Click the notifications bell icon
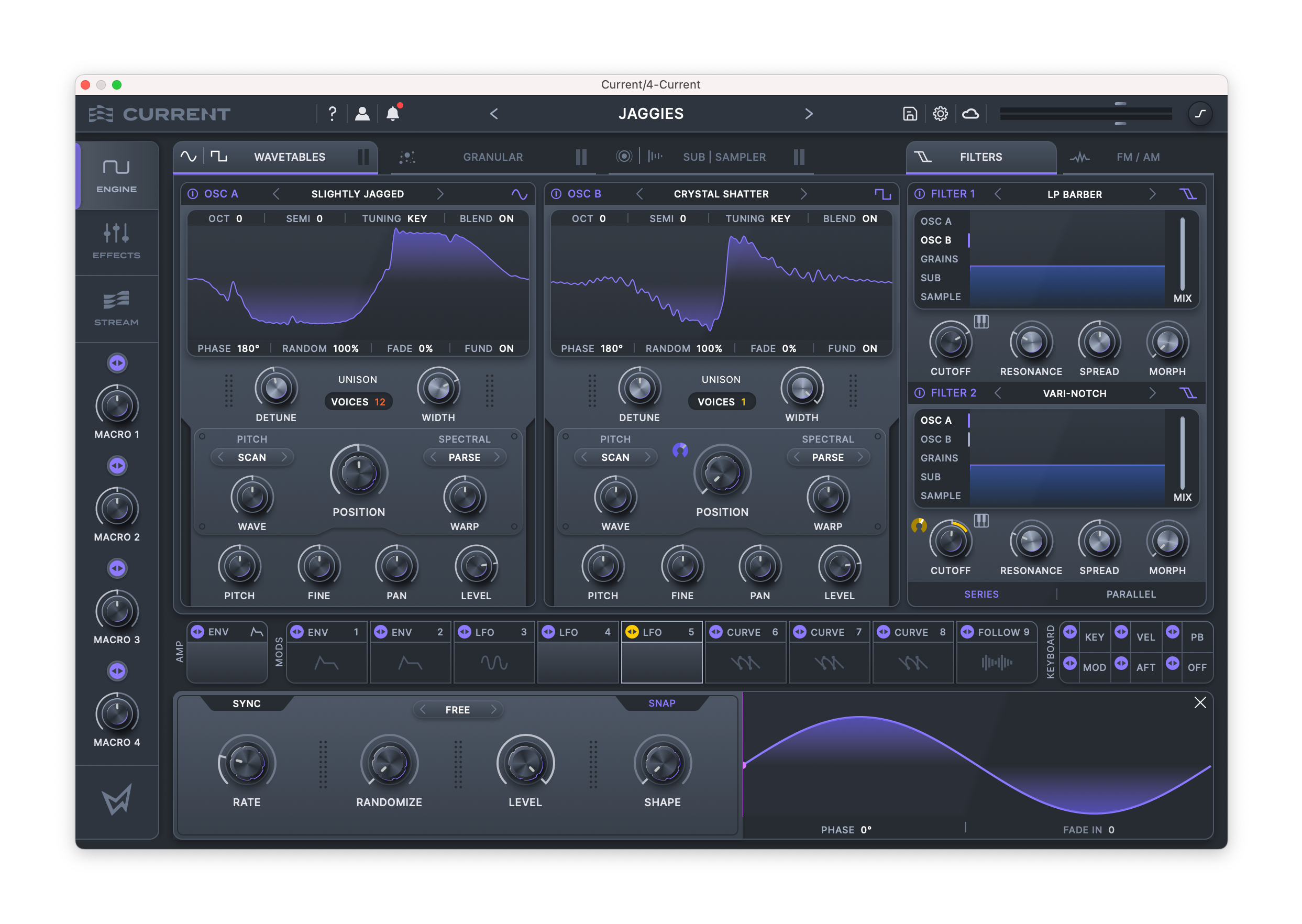The height and width of the screenshot is (924, 1302). point(392,114)
